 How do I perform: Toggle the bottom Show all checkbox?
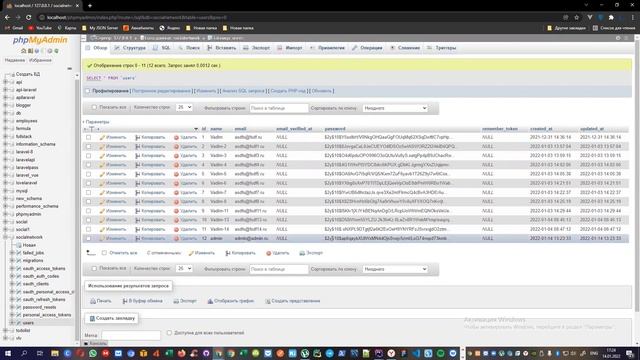pos(94,269)
